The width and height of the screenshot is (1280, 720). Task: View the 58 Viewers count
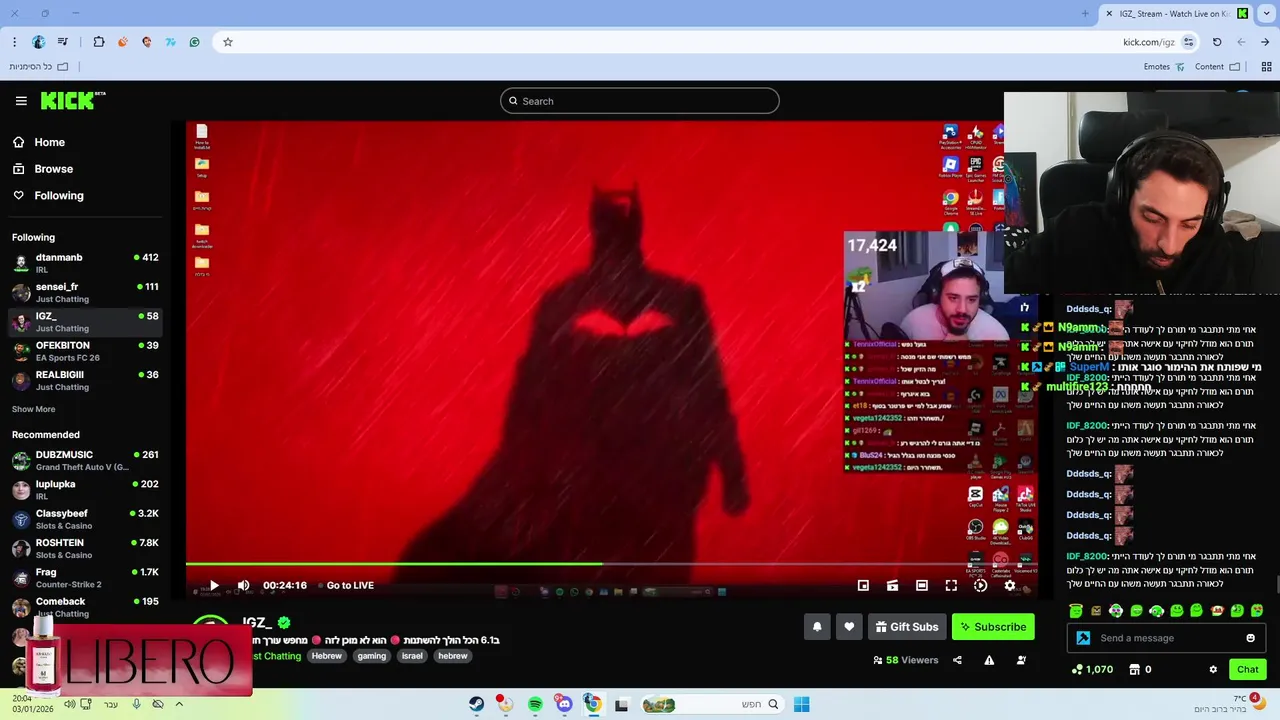(906, 660)
